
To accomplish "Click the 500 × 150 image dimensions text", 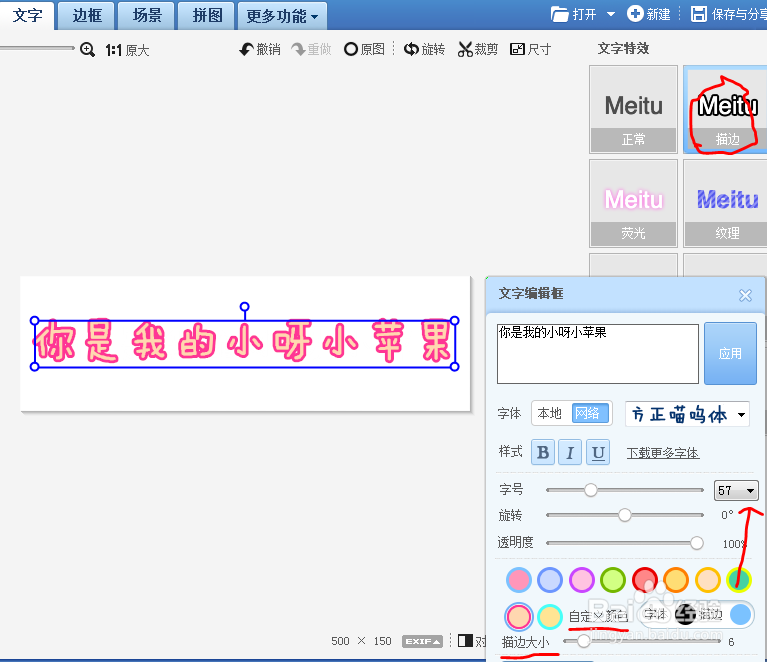I will click(361, 641).
